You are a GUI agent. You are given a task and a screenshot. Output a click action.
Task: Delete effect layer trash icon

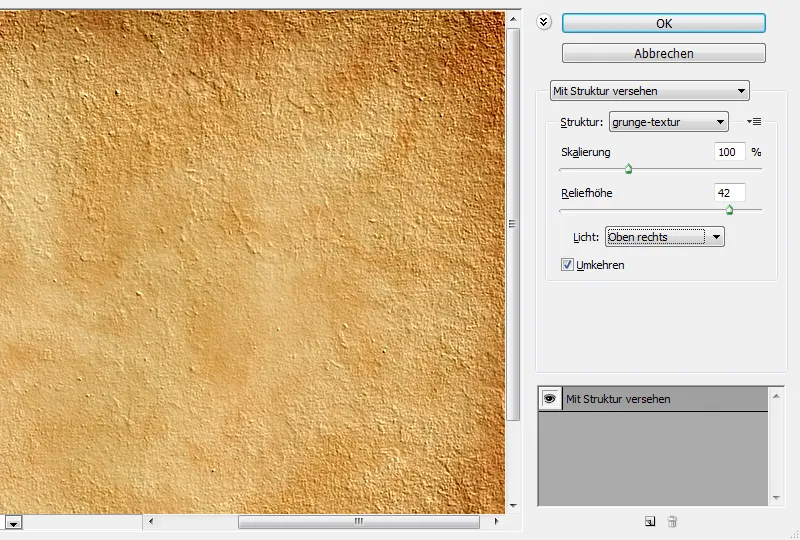click(672, 521)
